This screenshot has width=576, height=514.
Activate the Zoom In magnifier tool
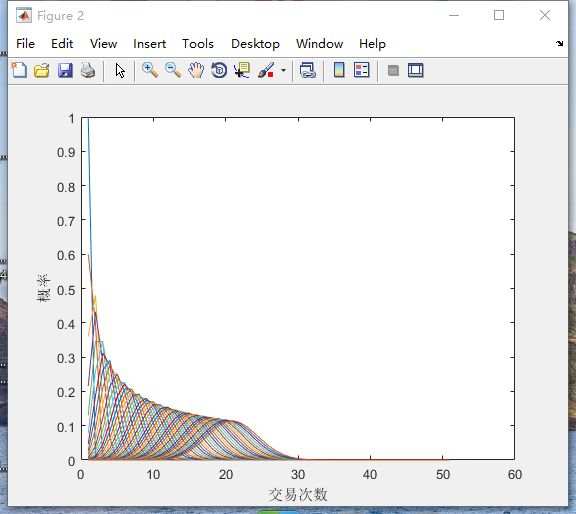pos(150,70)
